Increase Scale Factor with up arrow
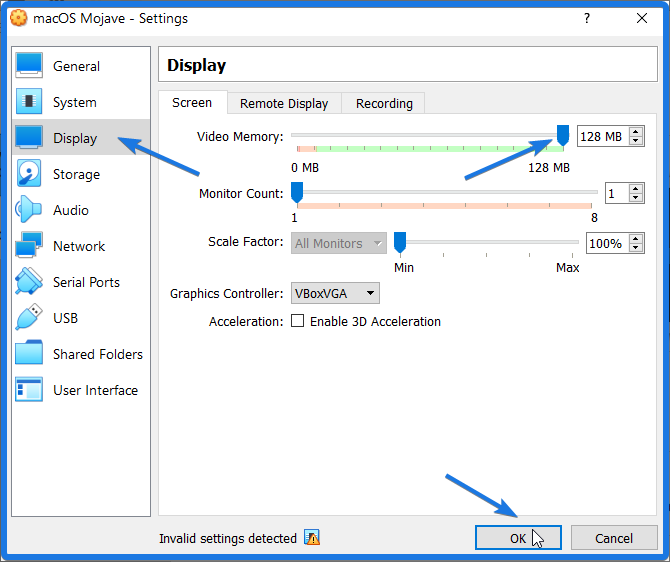The width and height of the screenshot is (670, 562). pyautogui.click(x=636, y=239)
